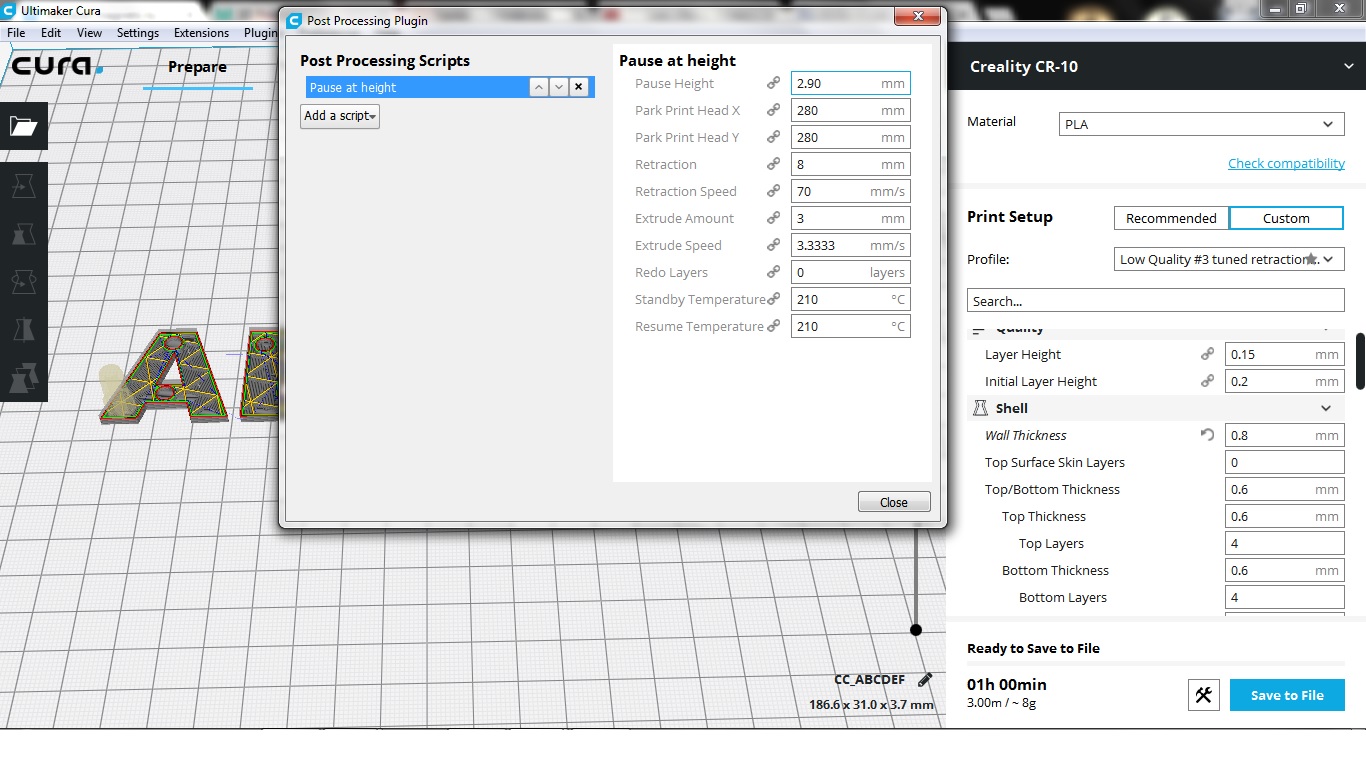Open the Edit menu
This screenshot has height=764, width=1366.
(x=51, y=33)
